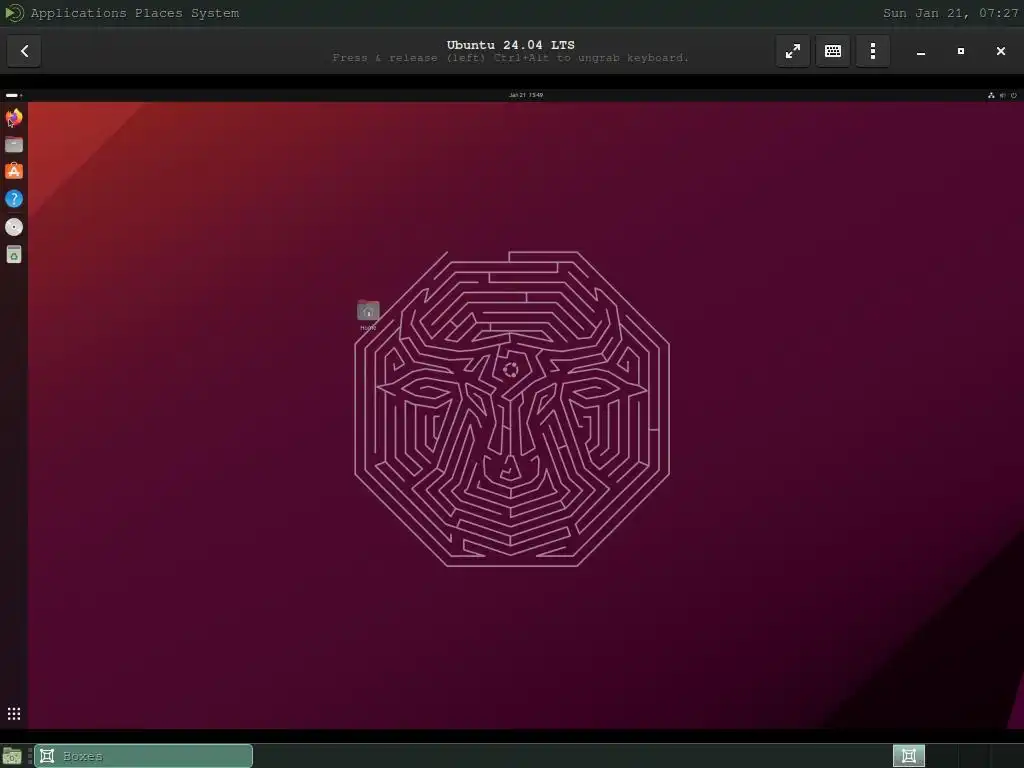Image resolution: width=1024 pixels, height=768 pixels.
Task: Show Applications grid in the dock
Action: (14, 714)
